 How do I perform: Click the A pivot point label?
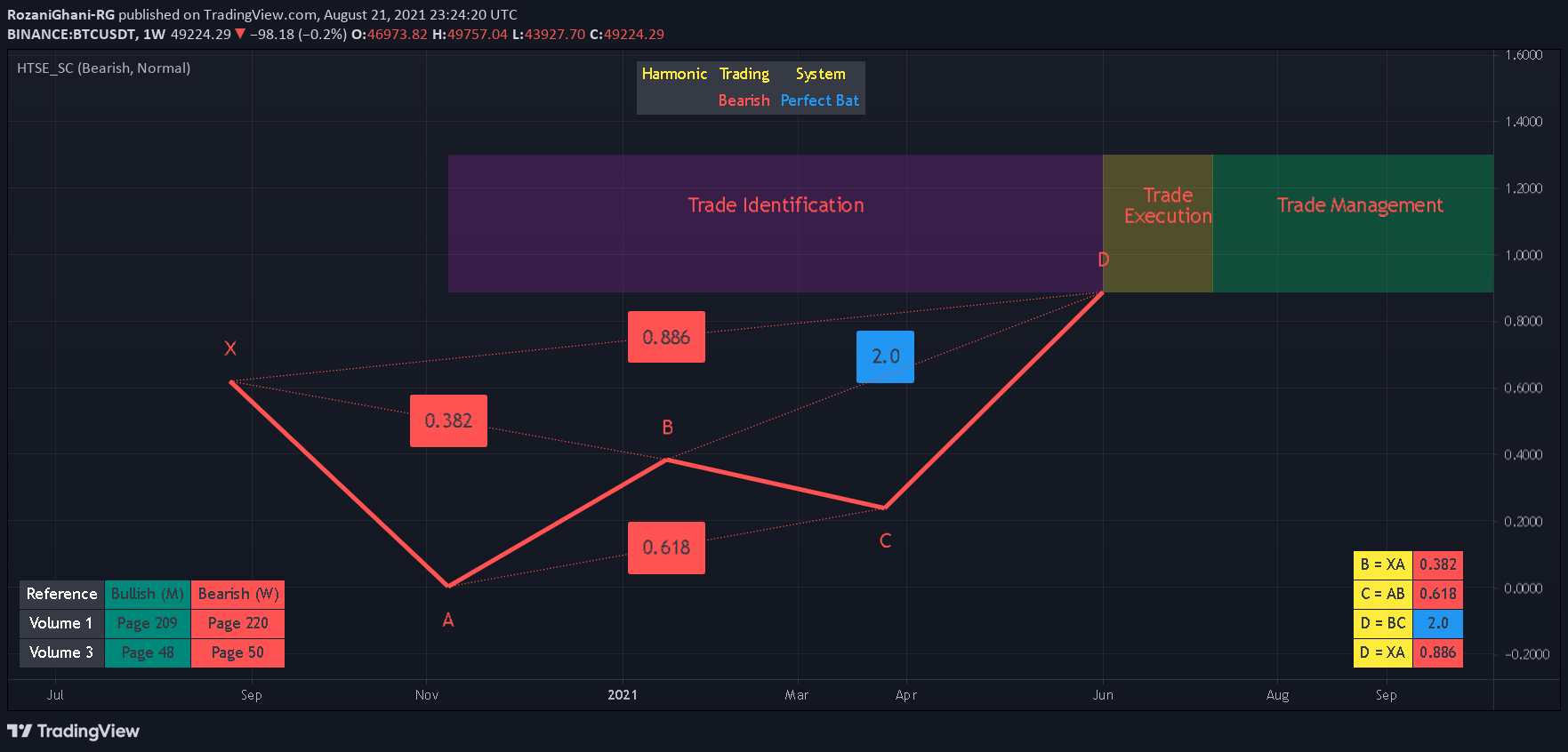tap(448, 620)
